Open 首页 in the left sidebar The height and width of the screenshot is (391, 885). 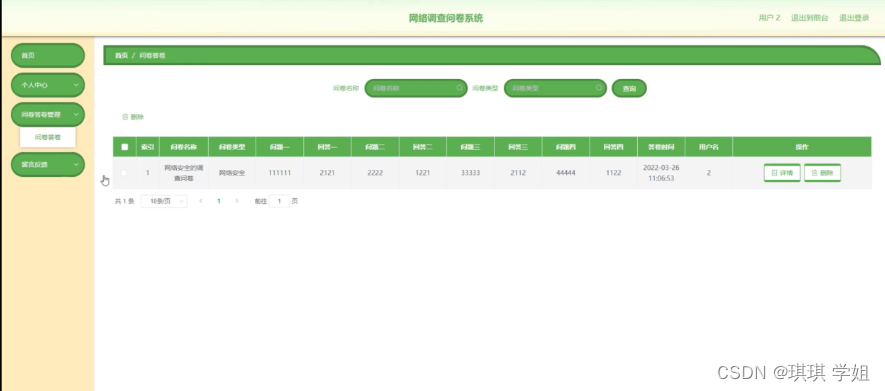pyautogui.click(x=48, y=55)
